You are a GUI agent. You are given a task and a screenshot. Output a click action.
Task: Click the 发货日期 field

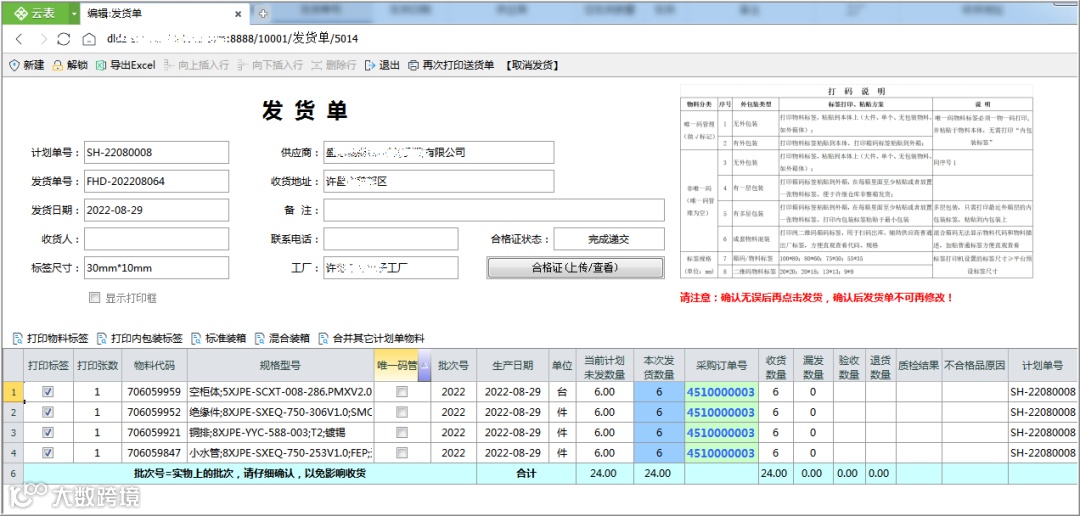[156, 210]
